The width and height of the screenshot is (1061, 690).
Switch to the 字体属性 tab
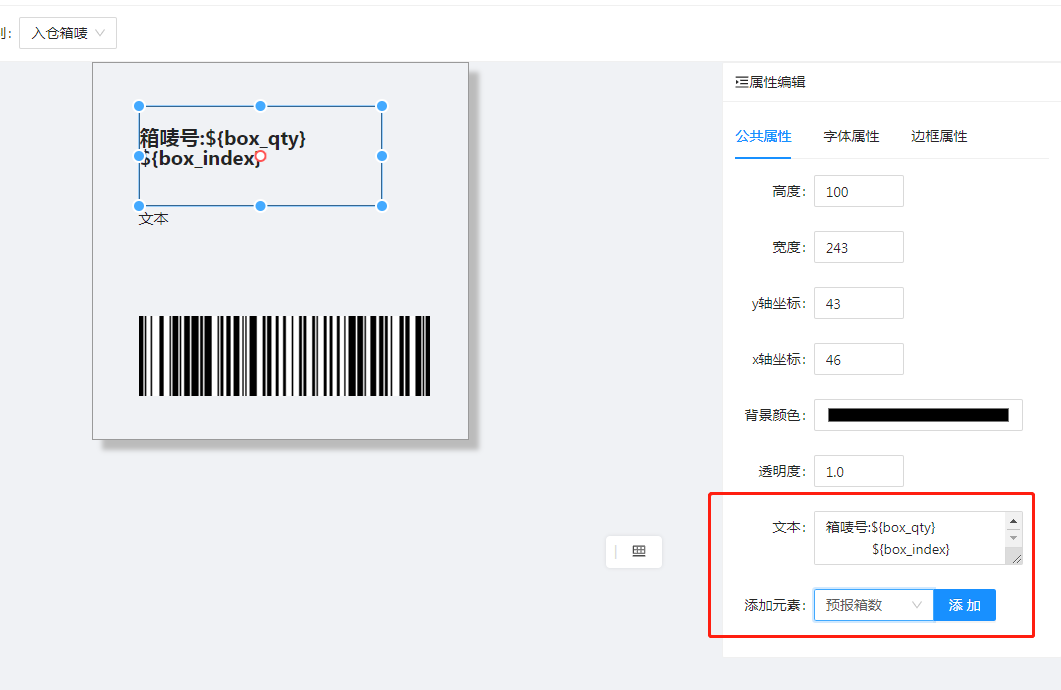851,136
